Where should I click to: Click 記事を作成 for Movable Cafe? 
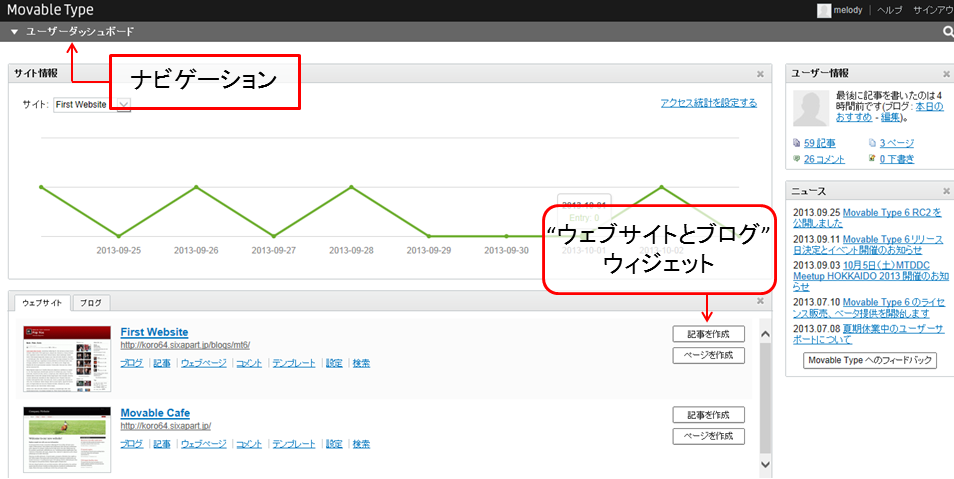pos(708,414)
